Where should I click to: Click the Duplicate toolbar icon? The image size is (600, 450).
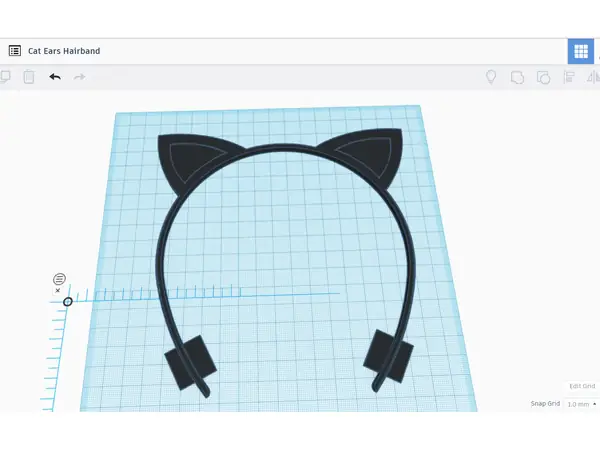5,77
